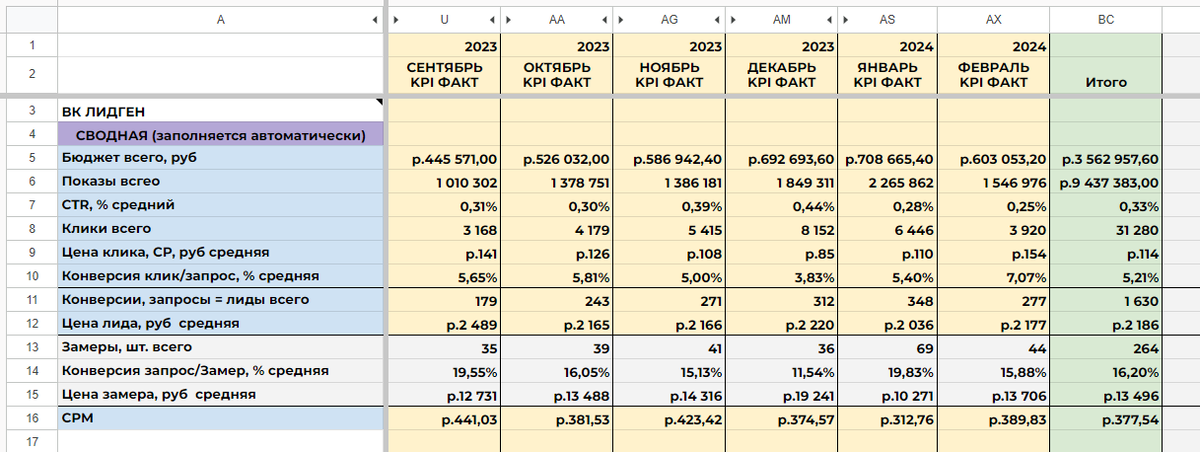Select the НОЯБРЬ KPI ФАКТ header cell
1200x452 pixels.
click(670, 75)
